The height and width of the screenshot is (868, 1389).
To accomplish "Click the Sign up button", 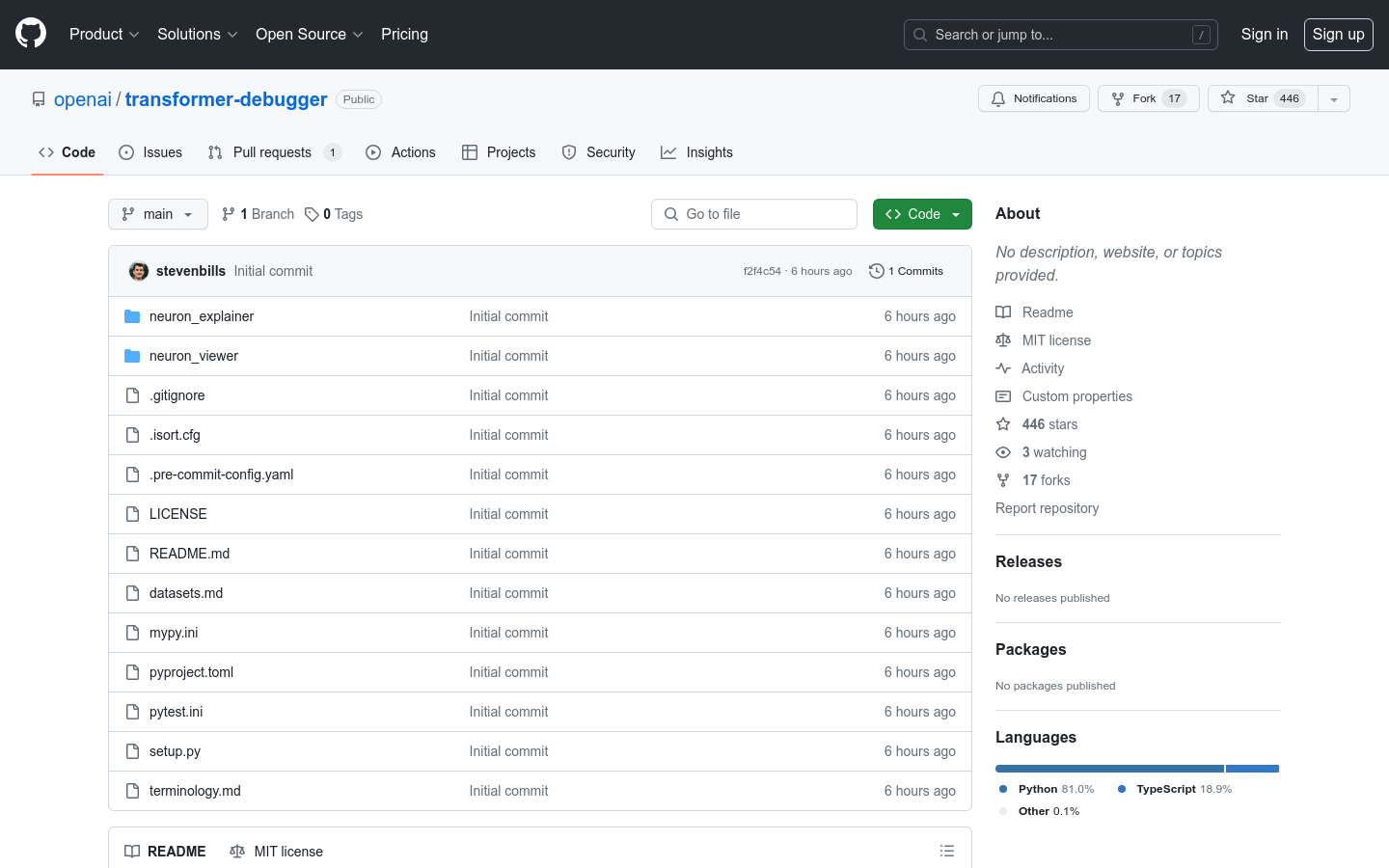I will (x=1338, y=34).
